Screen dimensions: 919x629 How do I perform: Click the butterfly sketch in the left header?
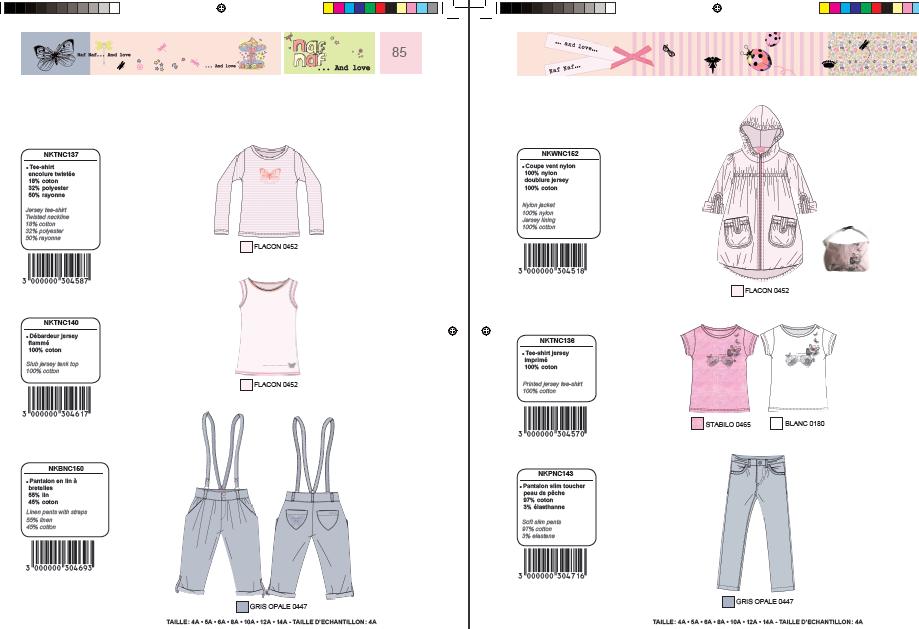click(x=55, y=54)
